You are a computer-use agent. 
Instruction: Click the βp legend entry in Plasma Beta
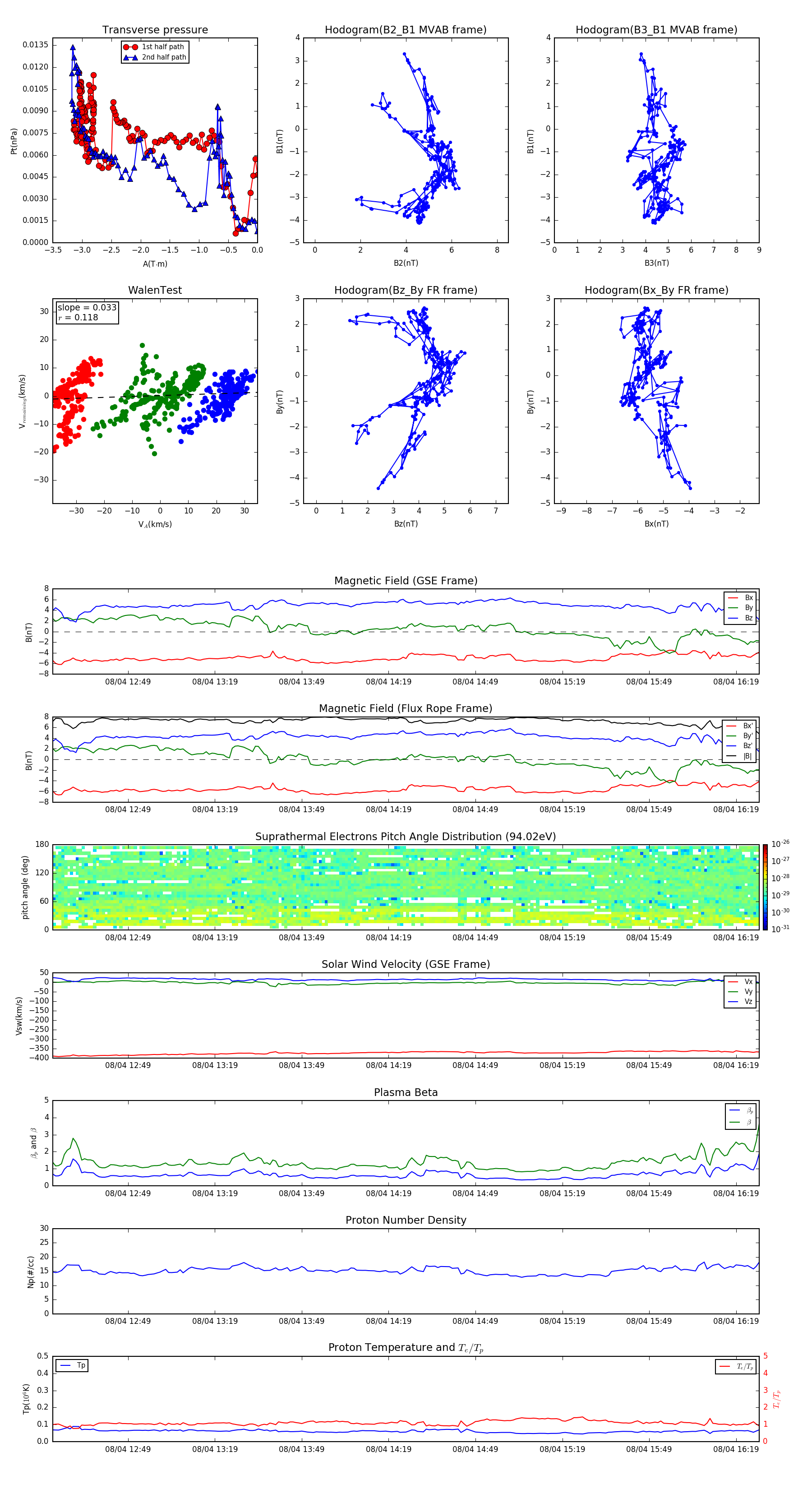tap(742, 1110)
